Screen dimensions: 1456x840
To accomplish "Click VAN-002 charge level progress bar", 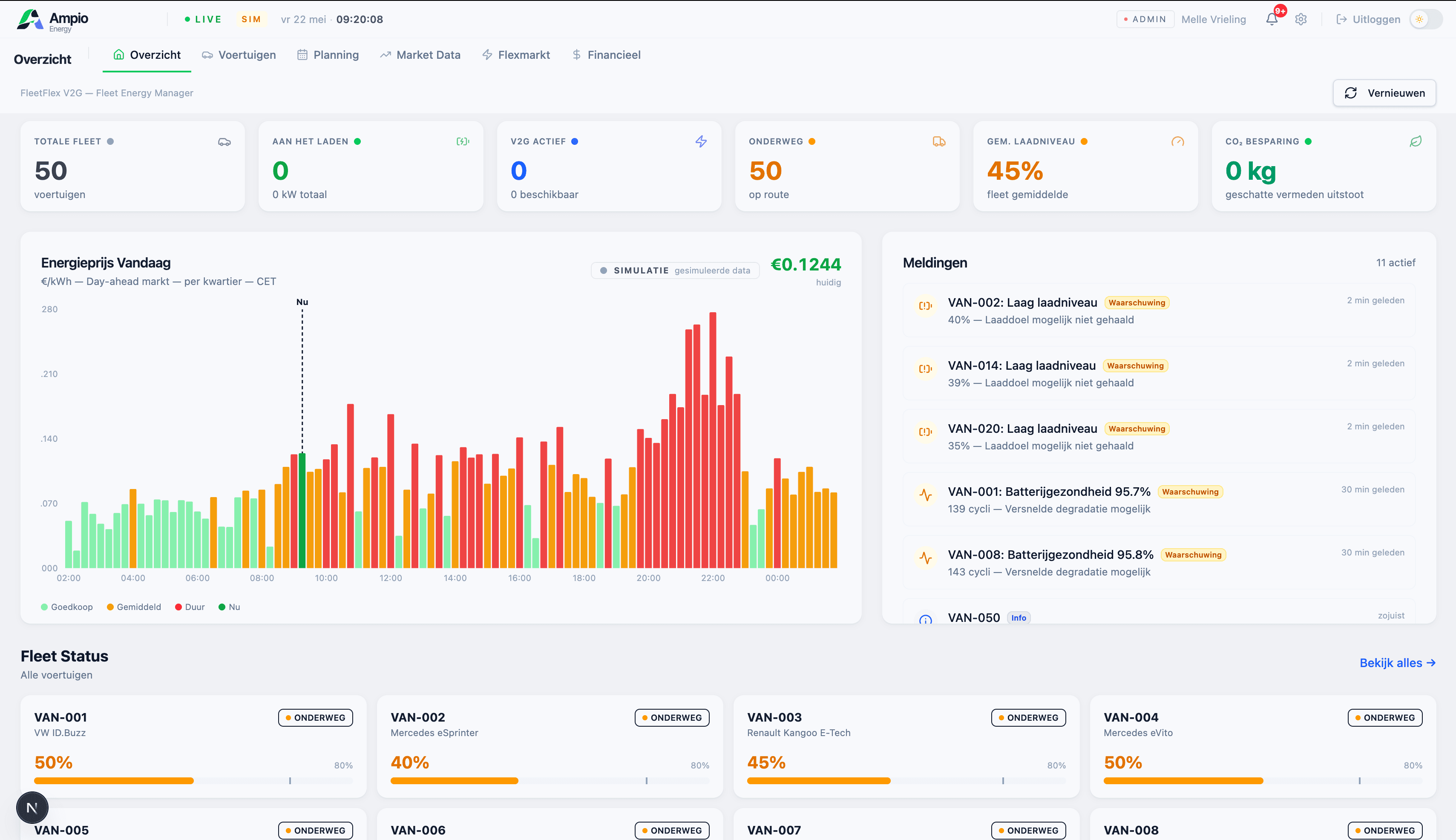I will click(x=550, y=780).
